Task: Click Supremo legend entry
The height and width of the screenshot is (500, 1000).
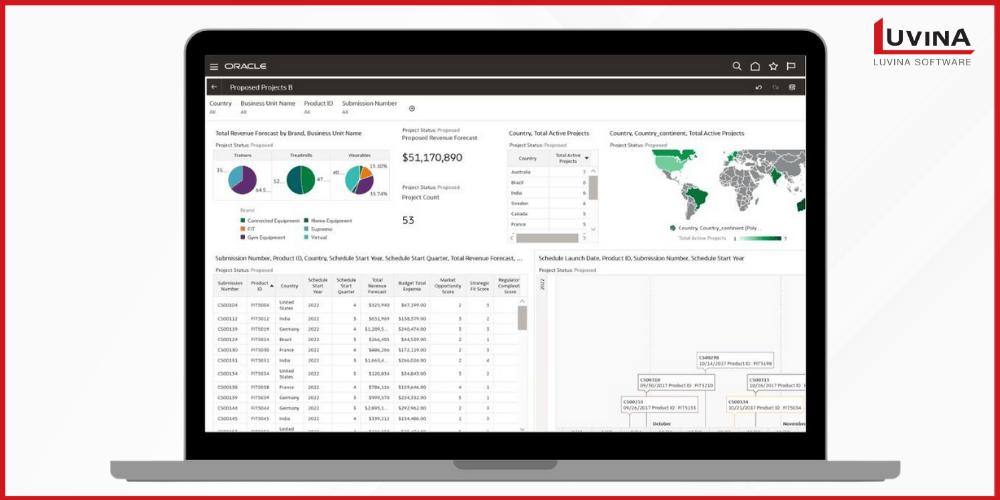Action: click(x=318, y=229)
